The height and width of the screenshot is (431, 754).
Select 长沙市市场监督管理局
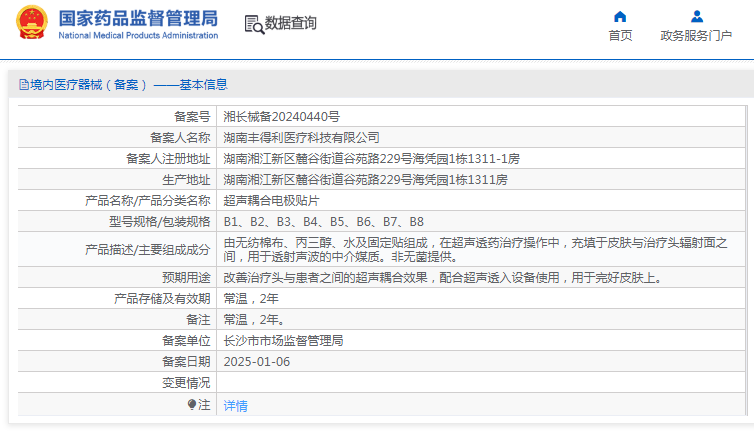click(x=283, y=341)
